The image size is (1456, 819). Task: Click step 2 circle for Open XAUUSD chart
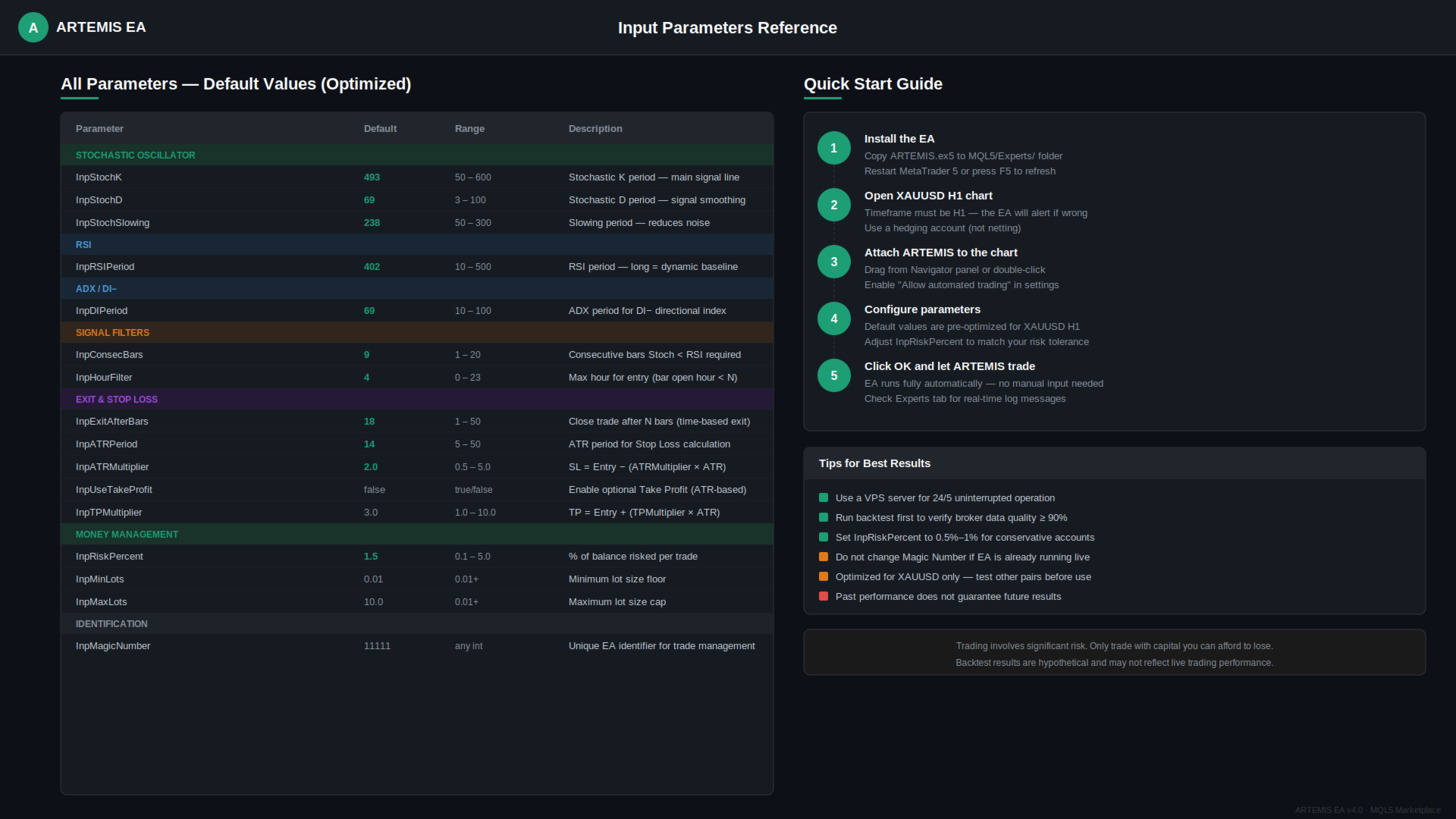[x=833, y=205]
